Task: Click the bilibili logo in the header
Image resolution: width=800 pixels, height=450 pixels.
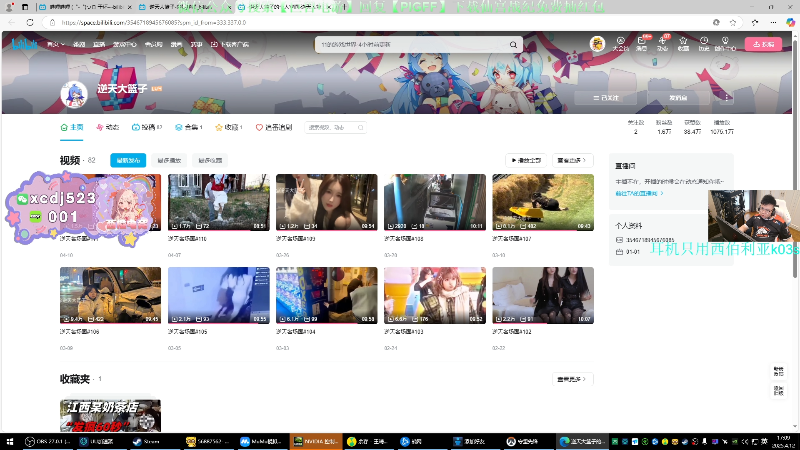Action: pyautogui.click(x=24, y=44)
